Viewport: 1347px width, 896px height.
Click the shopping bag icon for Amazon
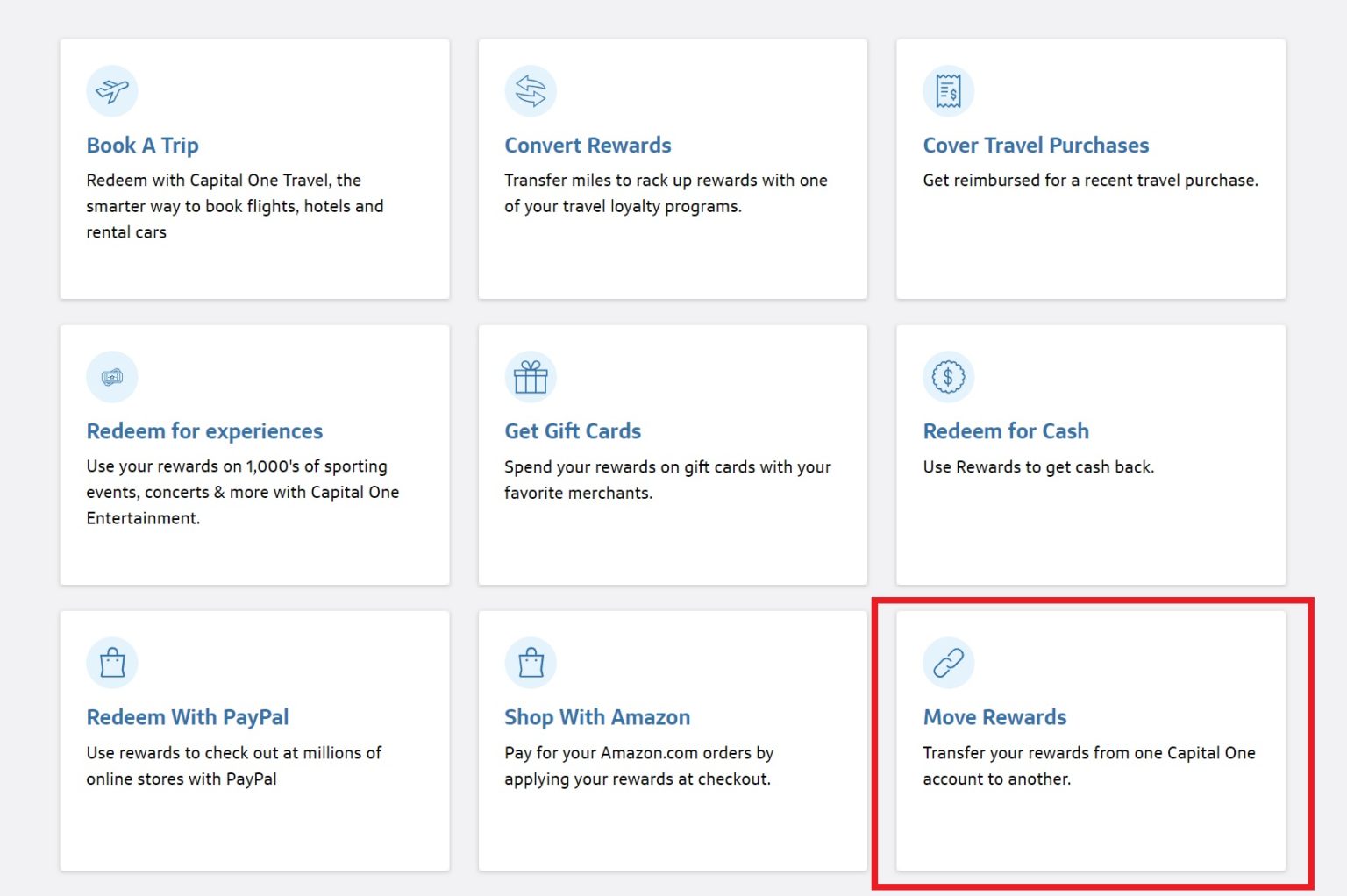[x=531, y=663]
